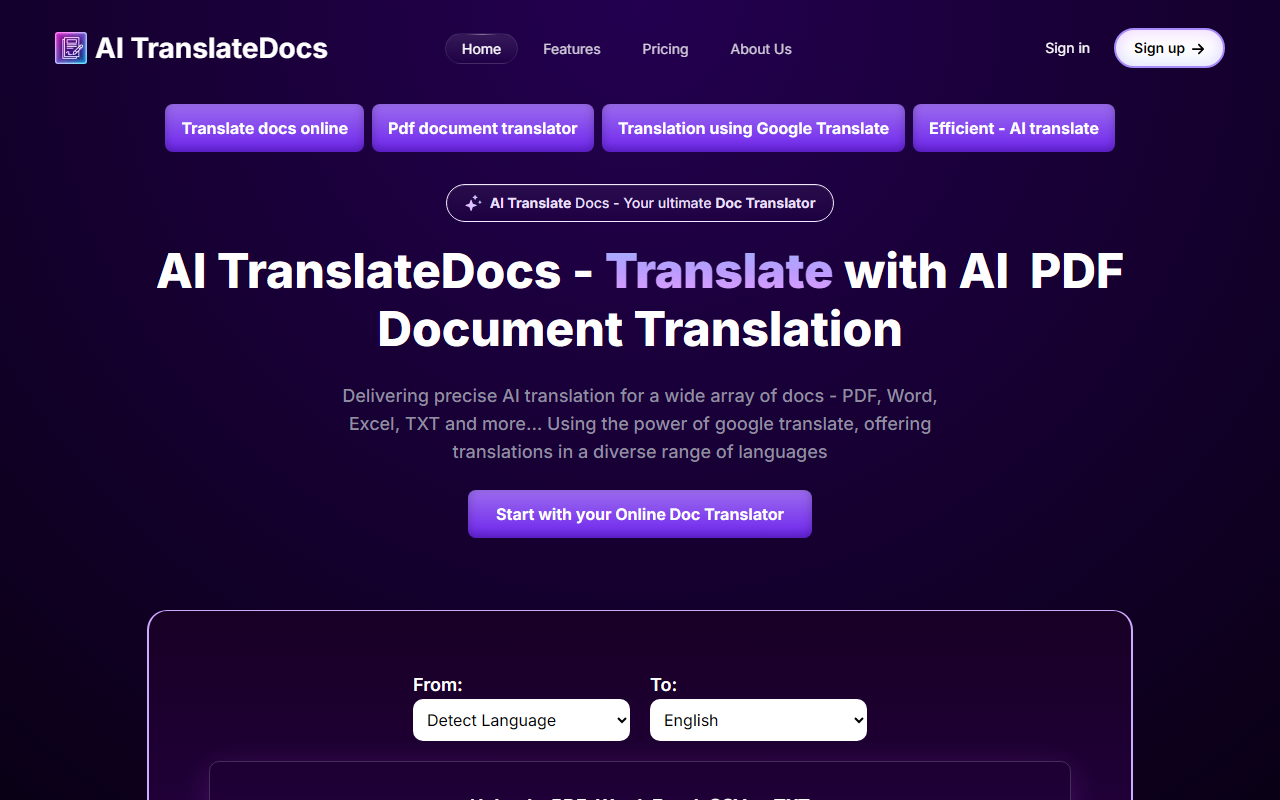Click the main heading 'AI TranslateDocs - Translate with AI'
The image size is (1280, 800).
(x=640, y=300)
